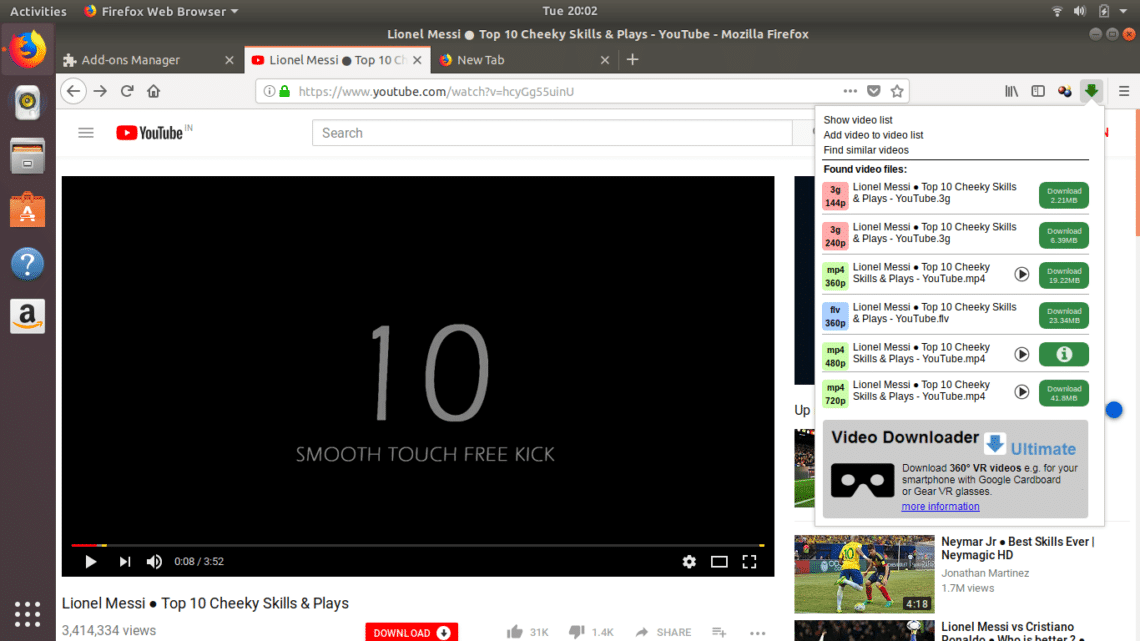Open YouTube guide hamburger menu
Viewport: 1140px width, 641px height.
[86, 132]
